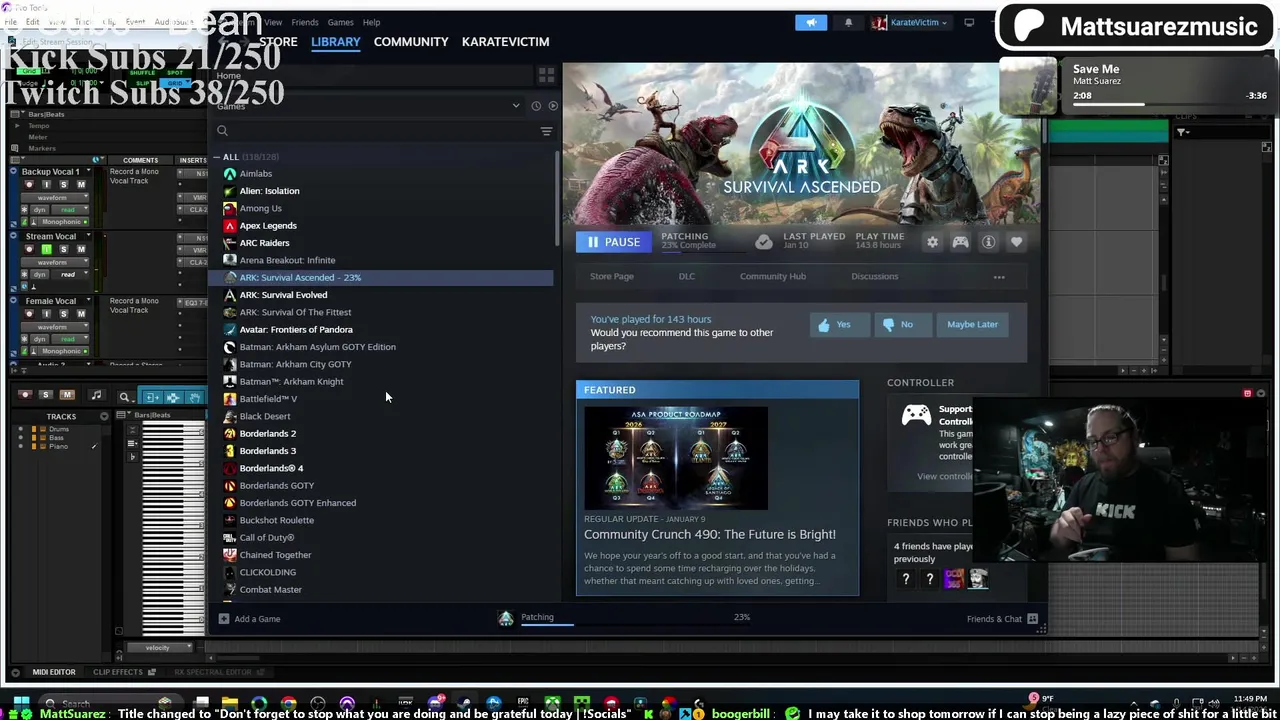Select the Pro Tools grabber hand tool
The image size is (1280, 720).
tap(195, 397)
